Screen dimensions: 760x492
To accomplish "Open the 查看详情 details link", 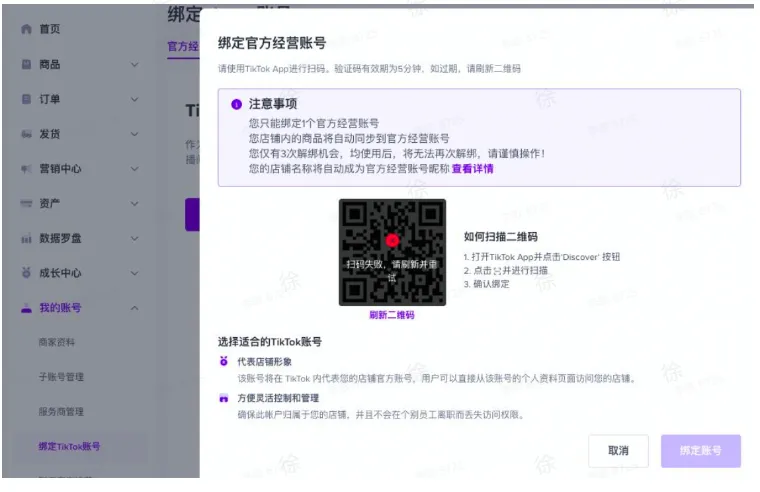I will 473,169.
